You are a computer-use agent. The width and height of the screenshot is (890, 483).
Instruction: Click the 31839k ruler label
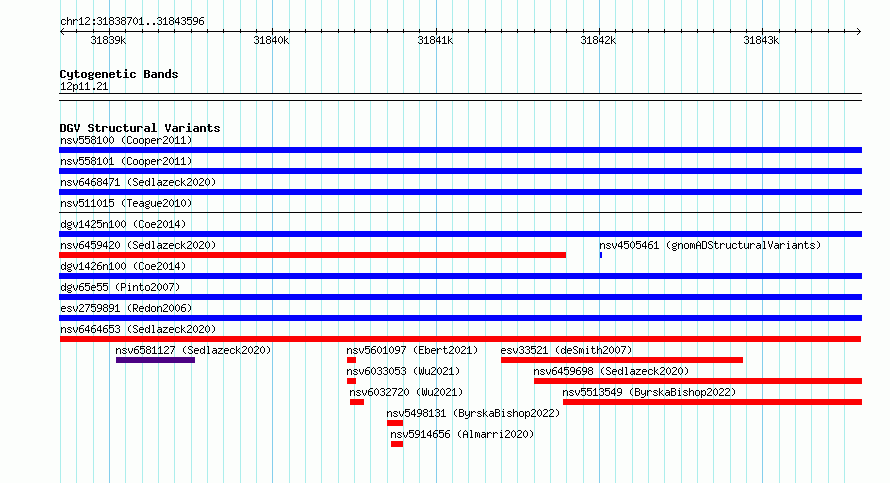[108, 40]
